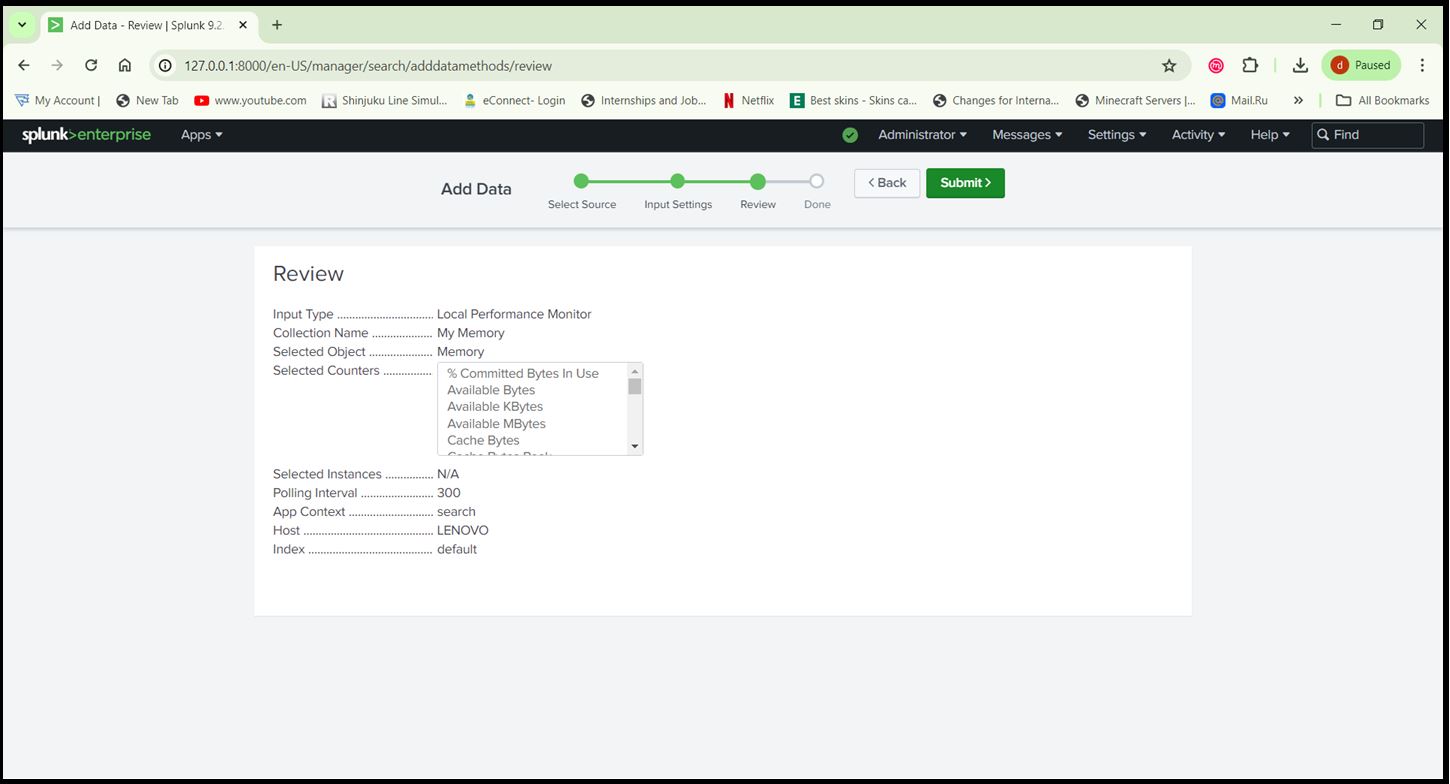
Task: Click the page reload icon
Action: point(90,65)
